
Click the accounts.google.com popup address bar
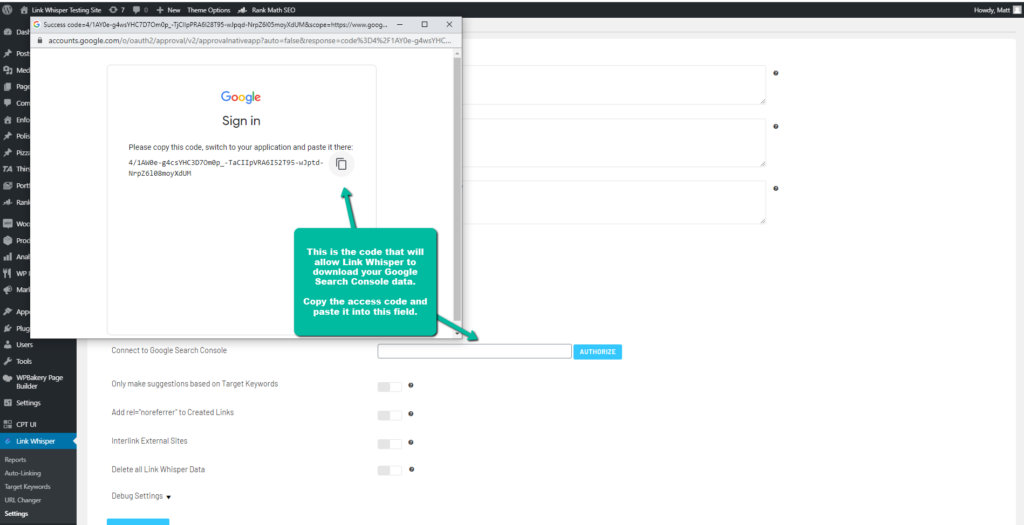(x=249, y=40)
